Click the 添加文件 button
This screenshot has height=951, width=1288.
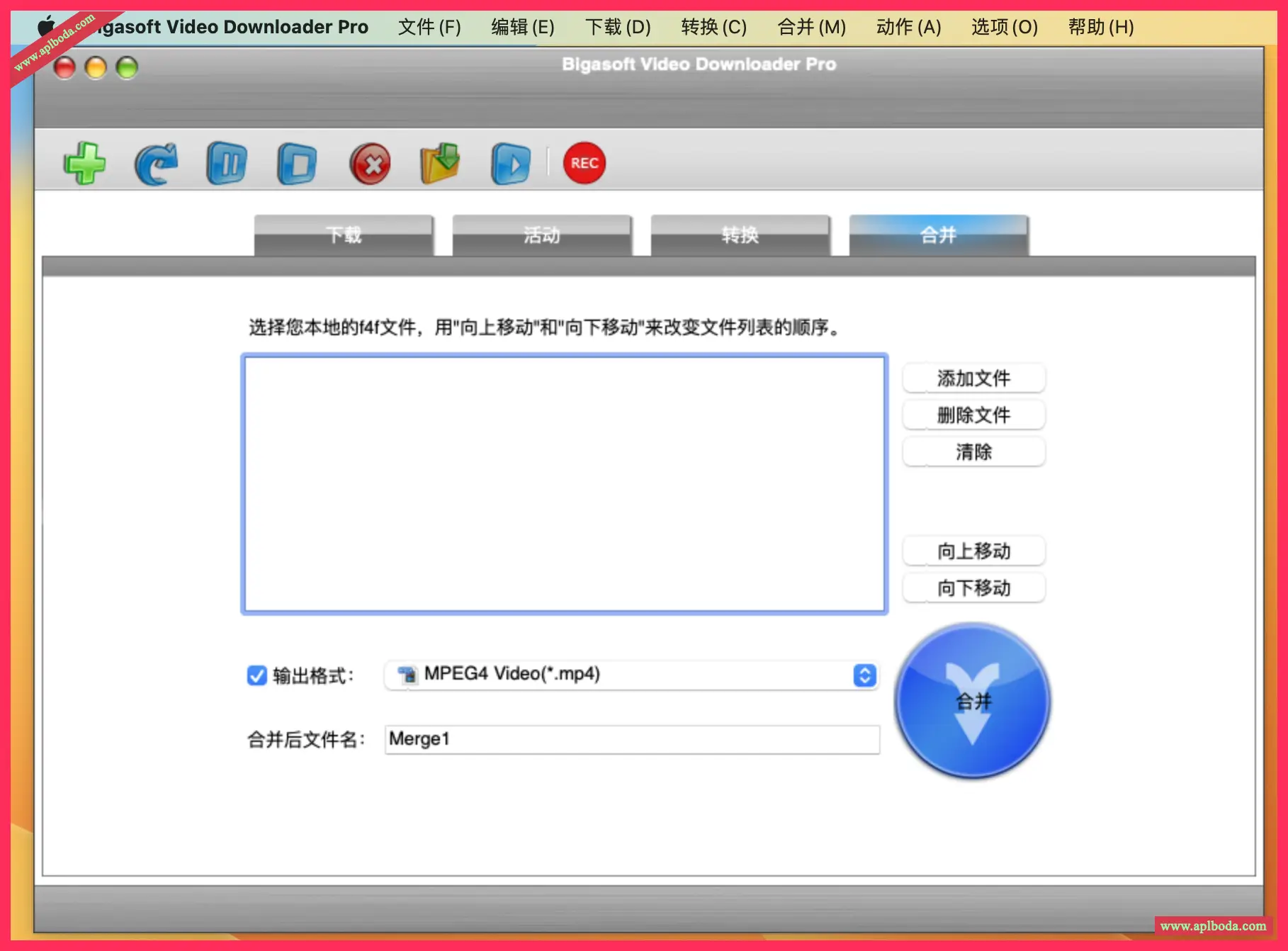pyautogui.click(x=973, y=378)
